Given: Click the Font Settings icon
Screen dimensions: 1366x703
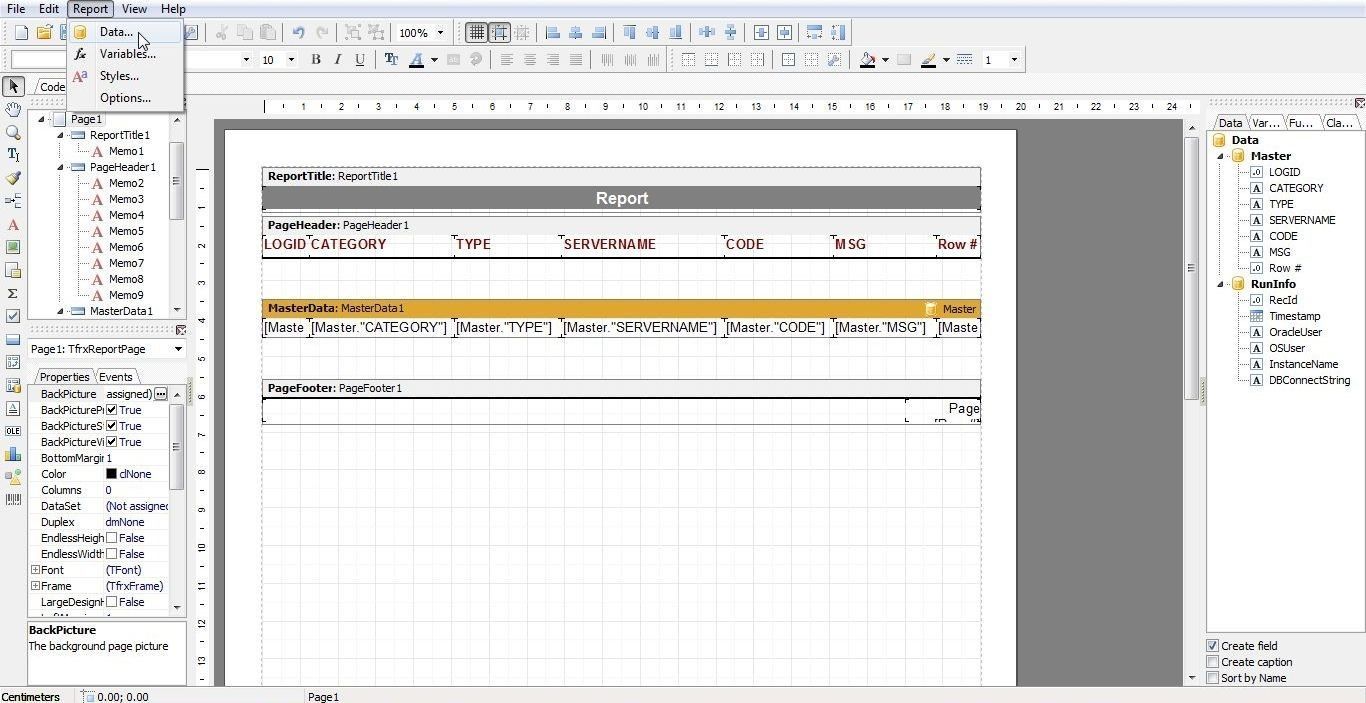Looking at the screenshot, I should pyautogui.click(x=391, y=60).
